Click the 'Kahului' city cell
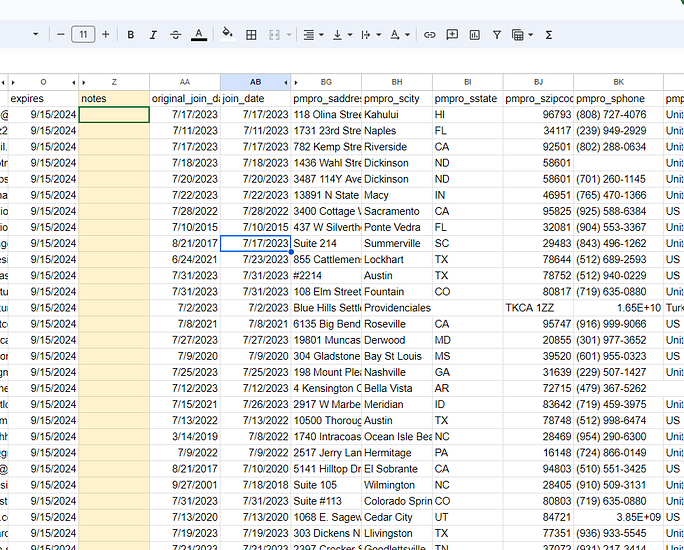Screen dimensions: 684x550 pos(397,115)
